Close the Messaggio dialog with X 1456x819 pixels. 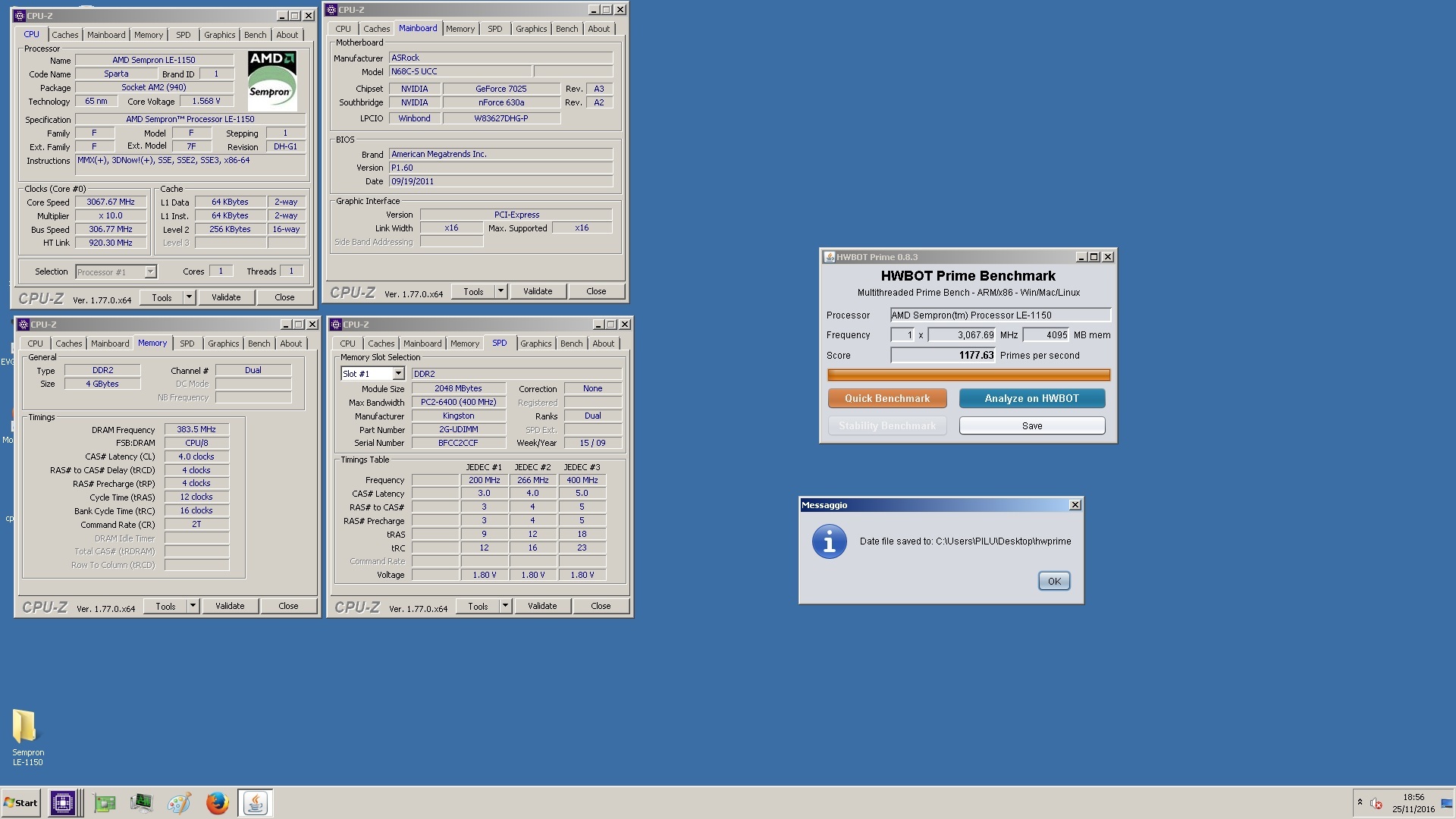pyautogui.click(x=1075, y=505)
